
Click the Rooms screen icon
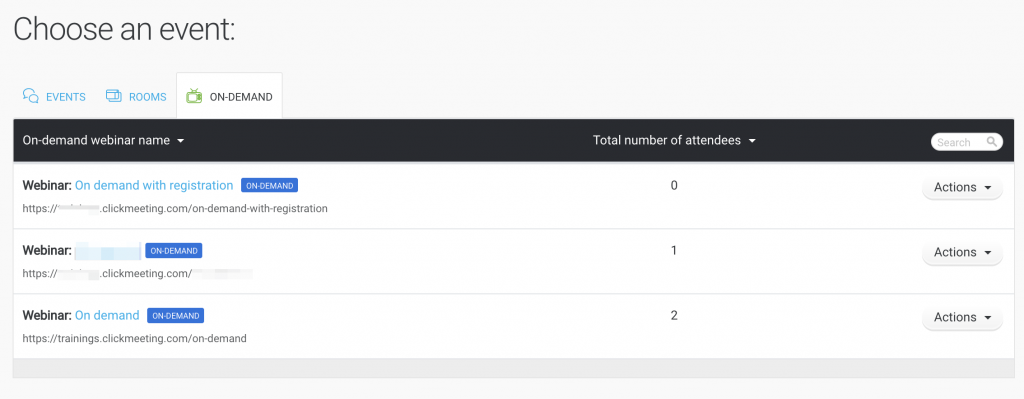(114, 96)
